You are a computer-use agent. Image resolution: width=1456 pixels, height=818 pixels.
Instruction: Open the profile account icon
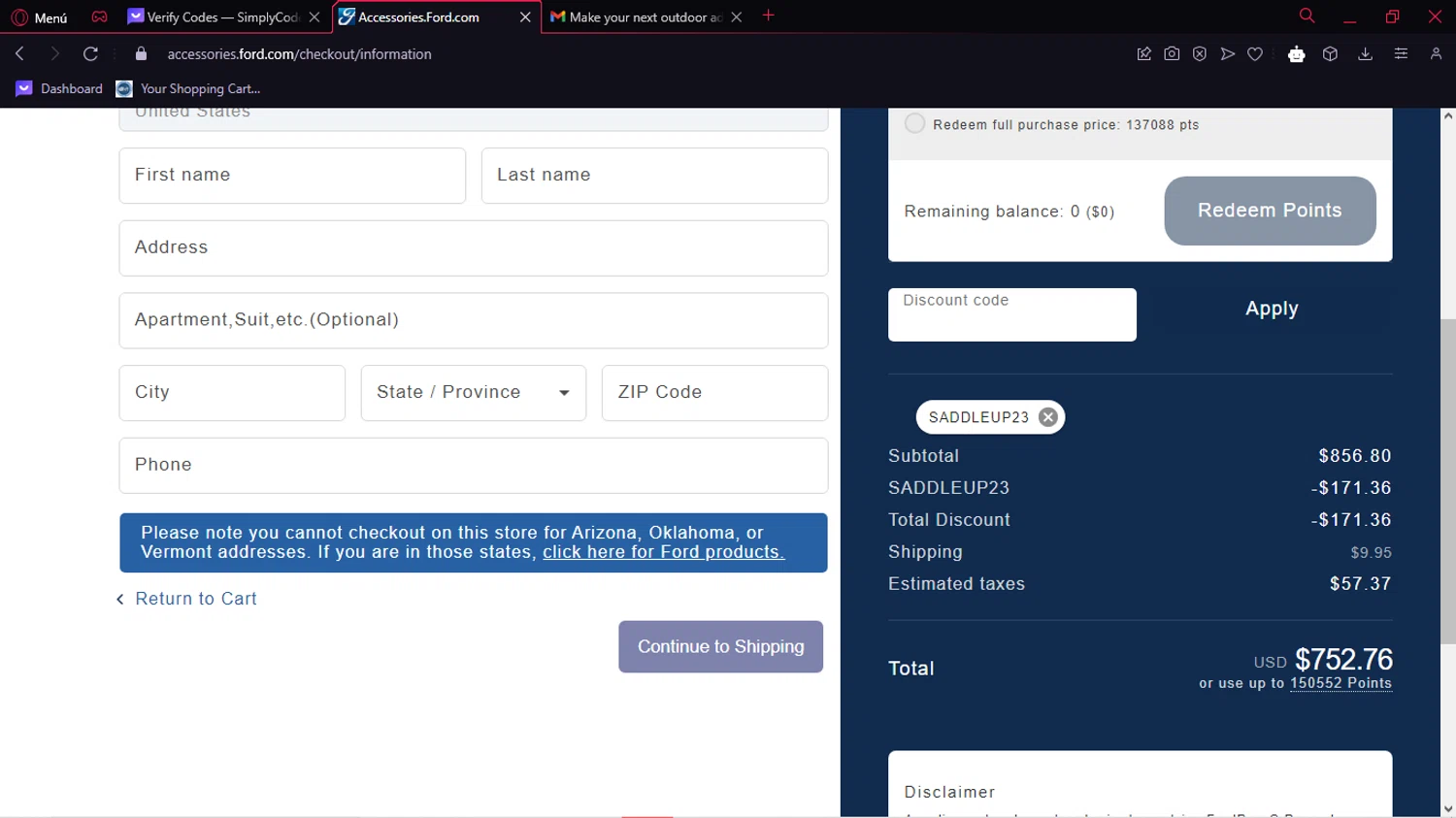pyautogui.click(x=1436, y=54)
